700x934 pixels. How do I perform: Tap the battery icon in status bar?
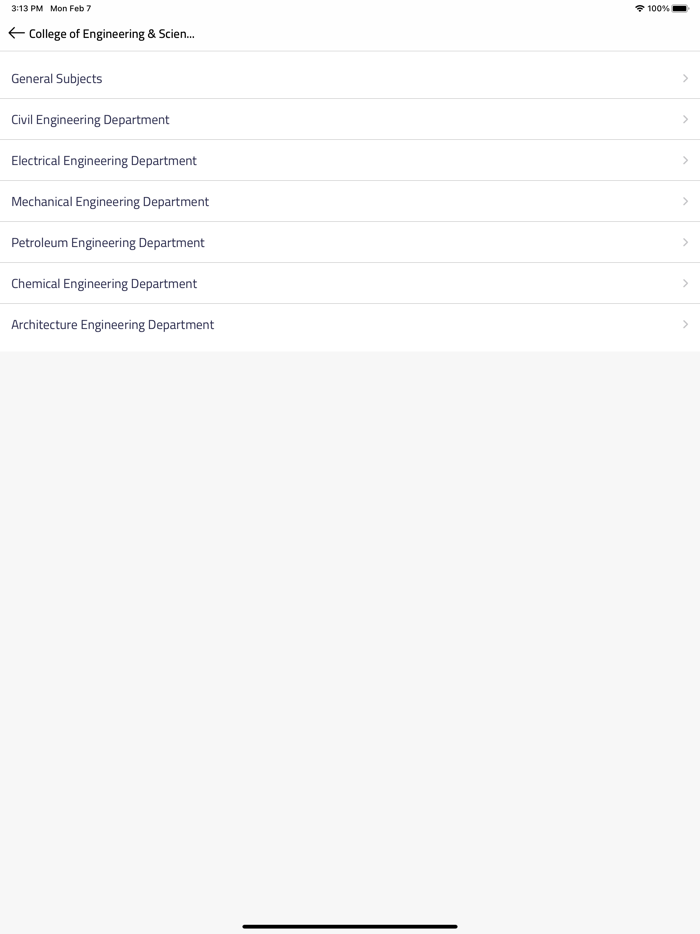point(680,9)
